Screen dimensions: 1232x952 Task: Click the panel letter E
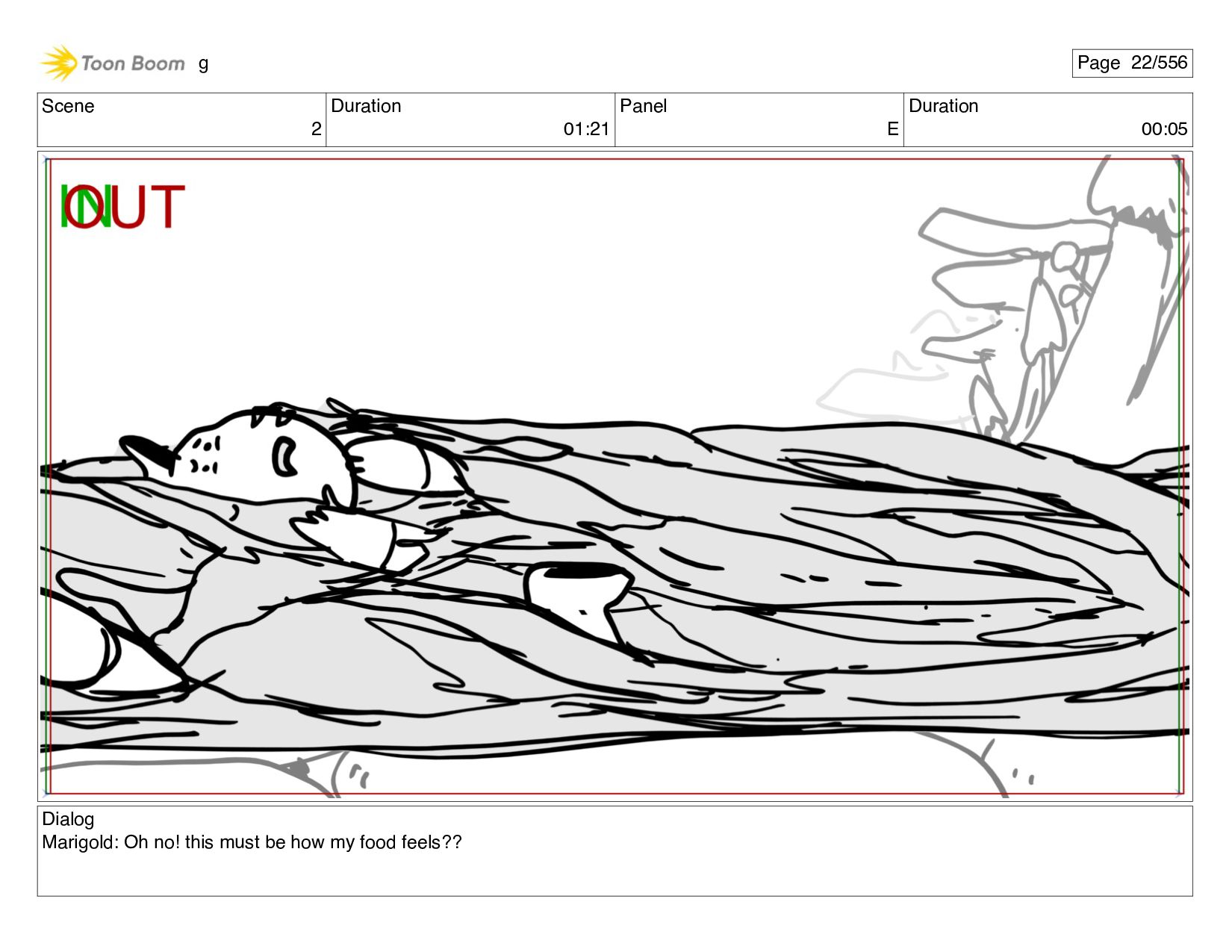(x=892, y=129)
